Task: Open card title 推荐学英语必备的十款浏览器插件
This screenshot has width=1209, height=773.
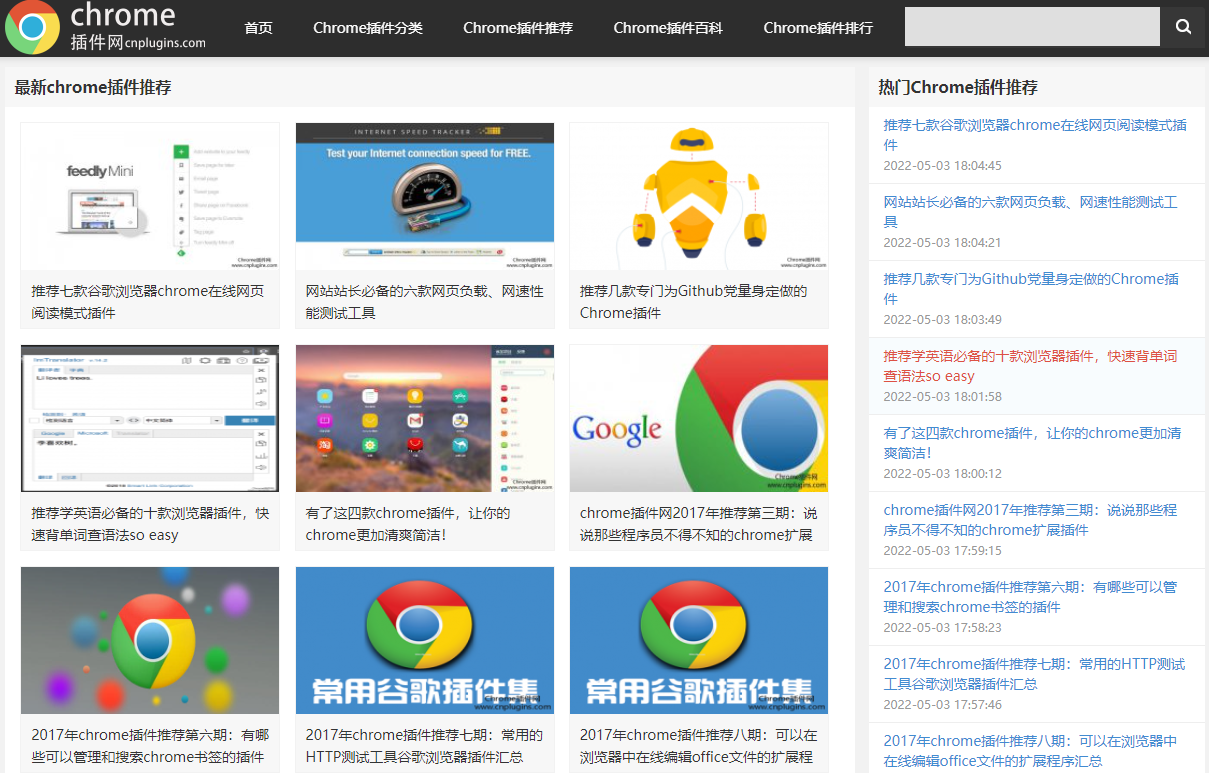Action: [x=150, y=524]
